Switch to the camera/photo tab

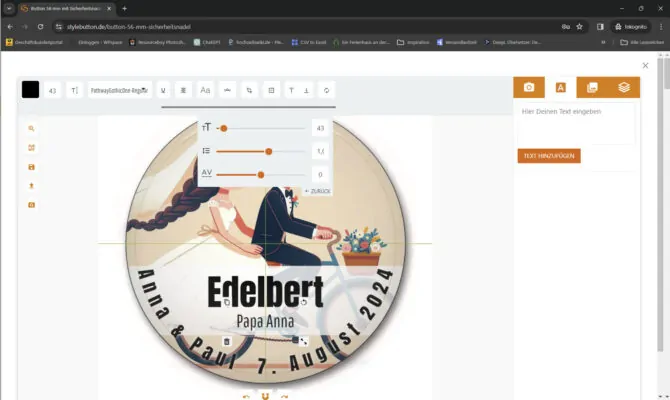(529, 87)
